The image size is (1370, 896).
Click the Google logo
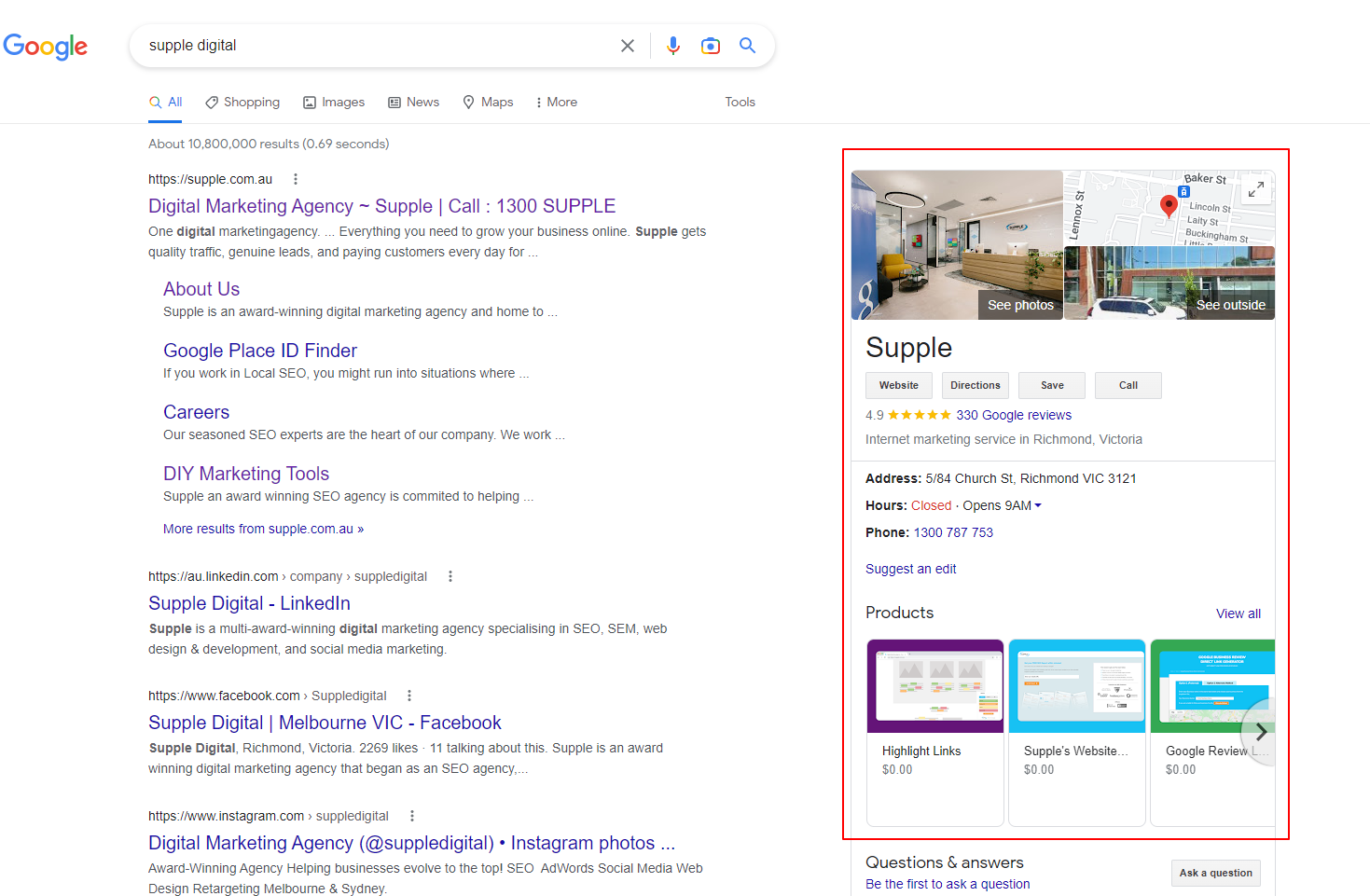pyautogui.click(x=46, y=46)
